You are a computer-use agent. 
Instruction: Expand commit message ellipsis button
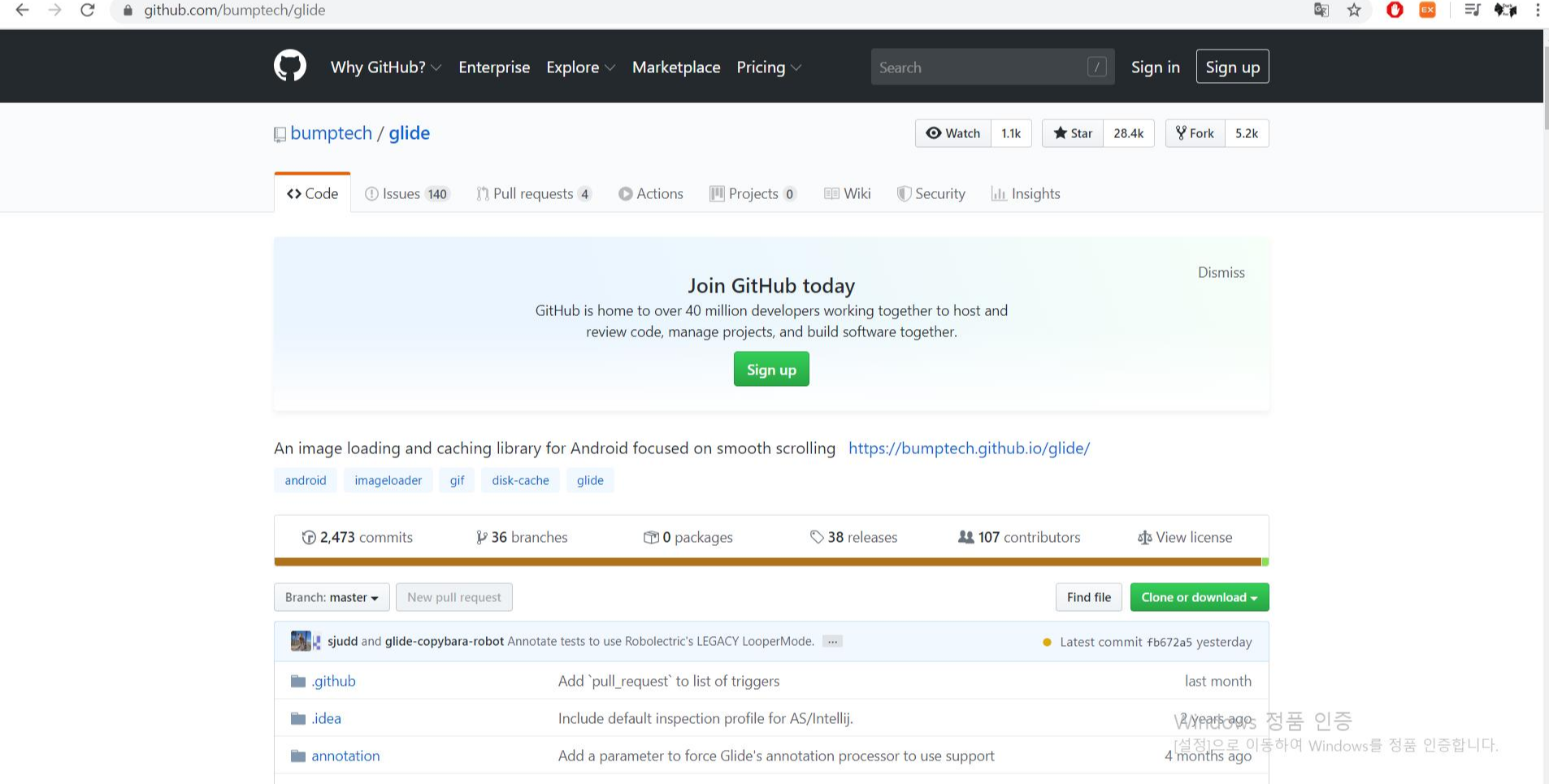coord(832,641)
